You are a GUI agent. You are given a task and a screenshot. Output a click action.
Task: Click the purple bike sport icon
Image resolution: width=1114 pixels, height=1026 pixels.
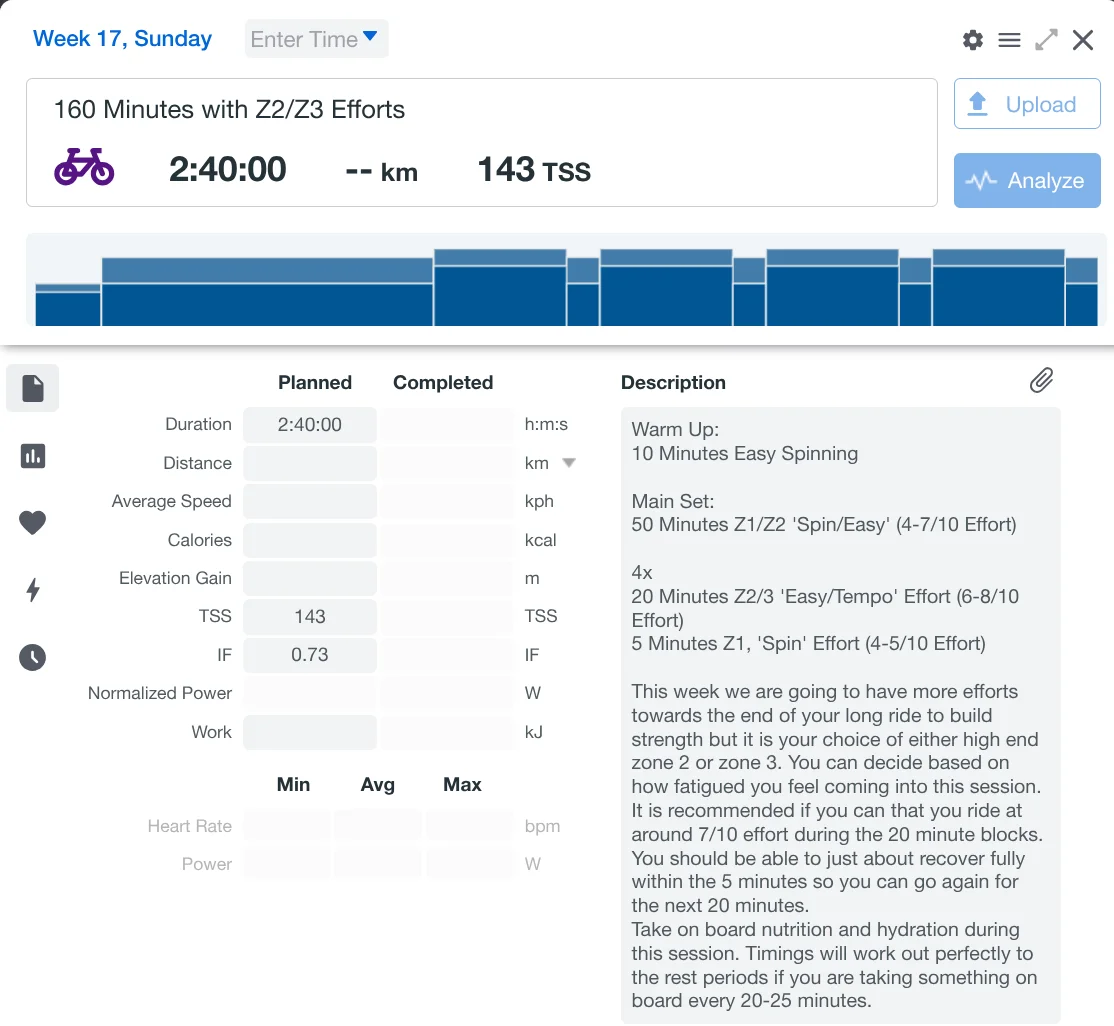[x=84, y=166]
